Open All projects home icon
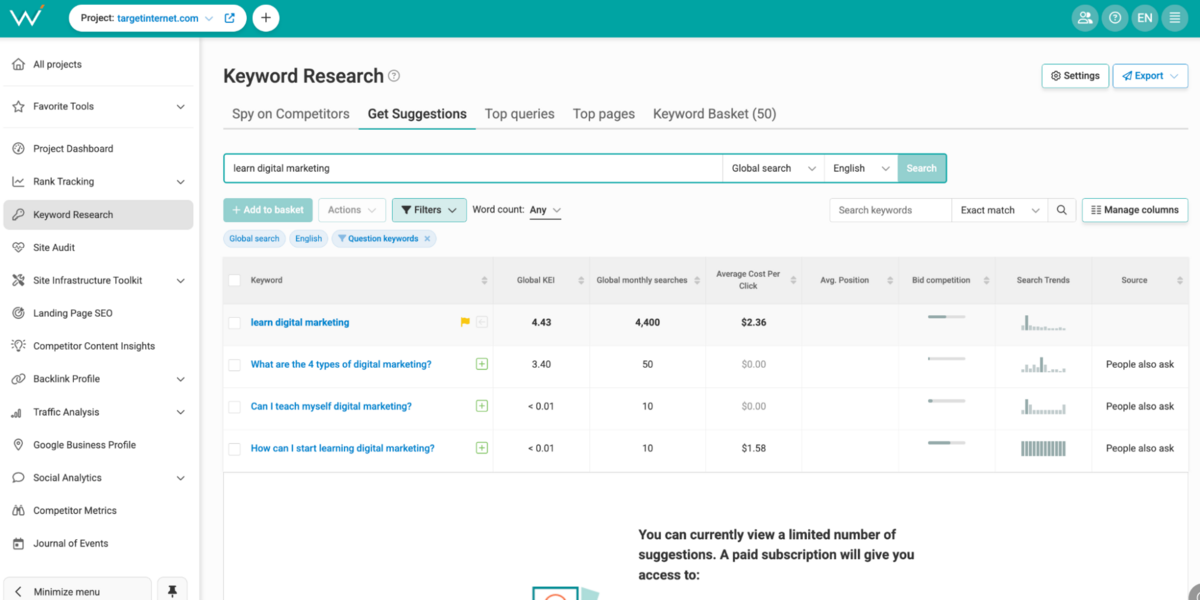1200x600 pixels. point(18,64)
